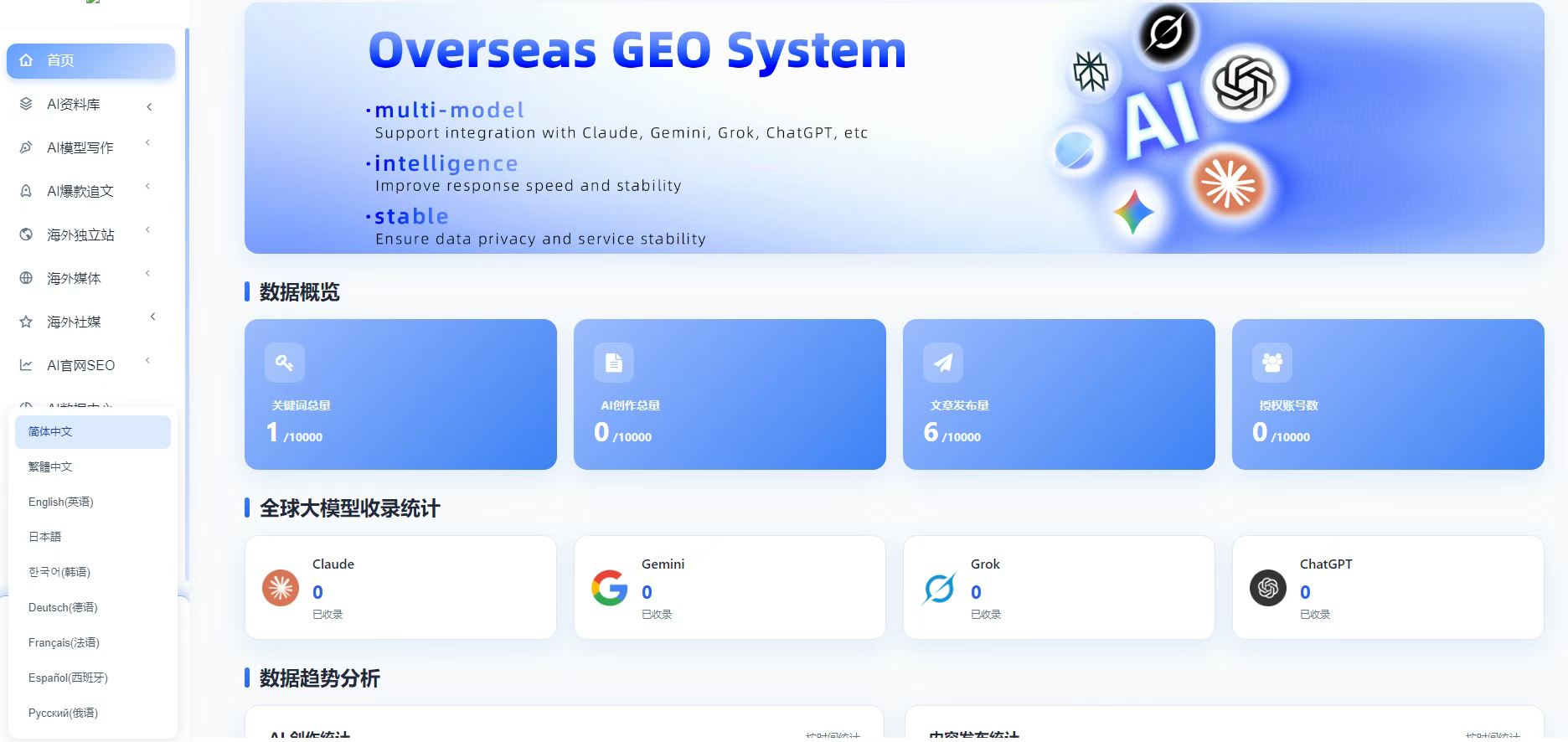Image resolution: width=1568 pixels, height=742 pixels.
Task: Open the AI模型写作 menu item
Action: pos(90,147)
